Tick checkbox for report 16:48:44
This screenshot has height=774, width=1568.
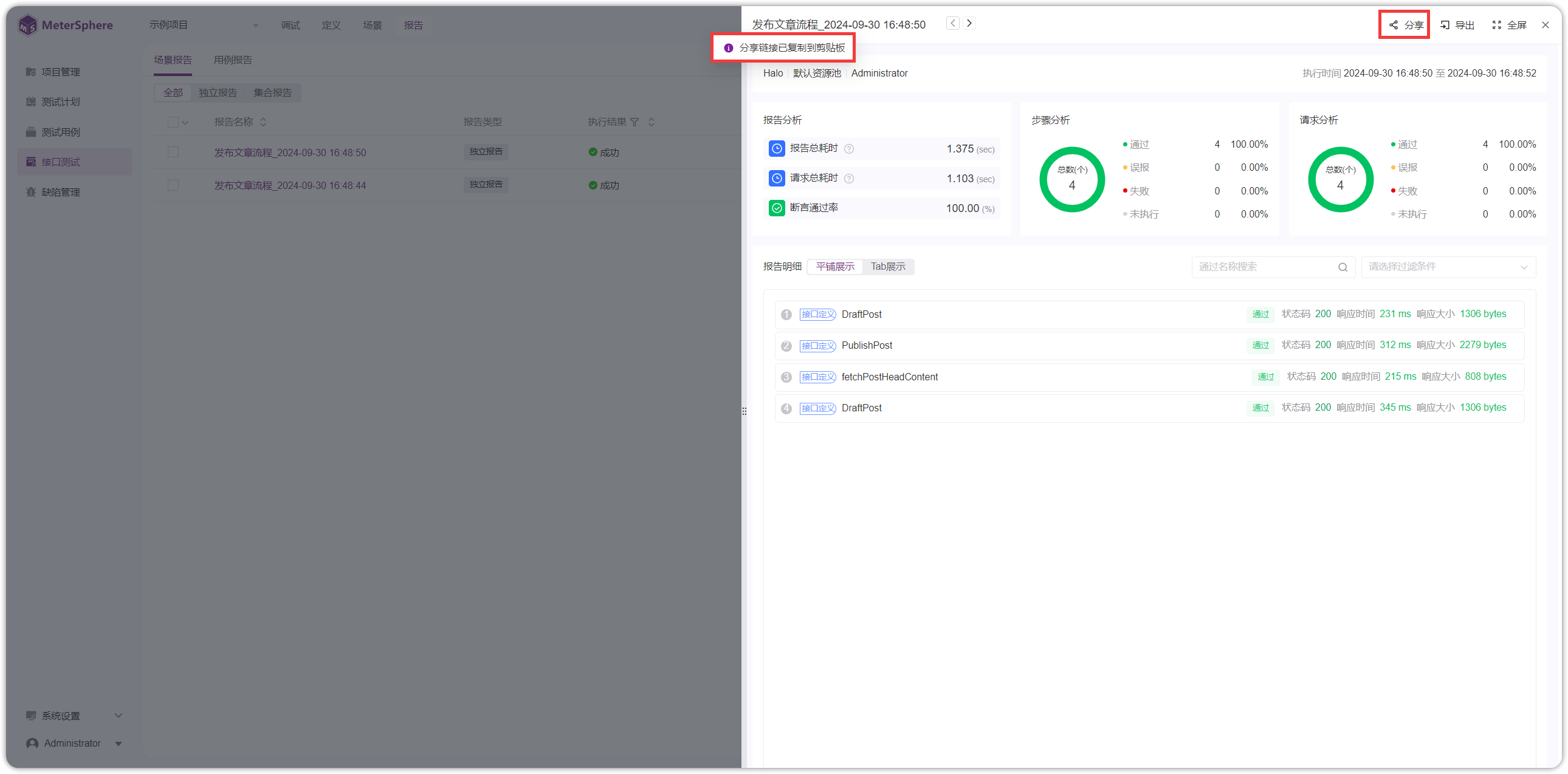[x=173, y=185]
